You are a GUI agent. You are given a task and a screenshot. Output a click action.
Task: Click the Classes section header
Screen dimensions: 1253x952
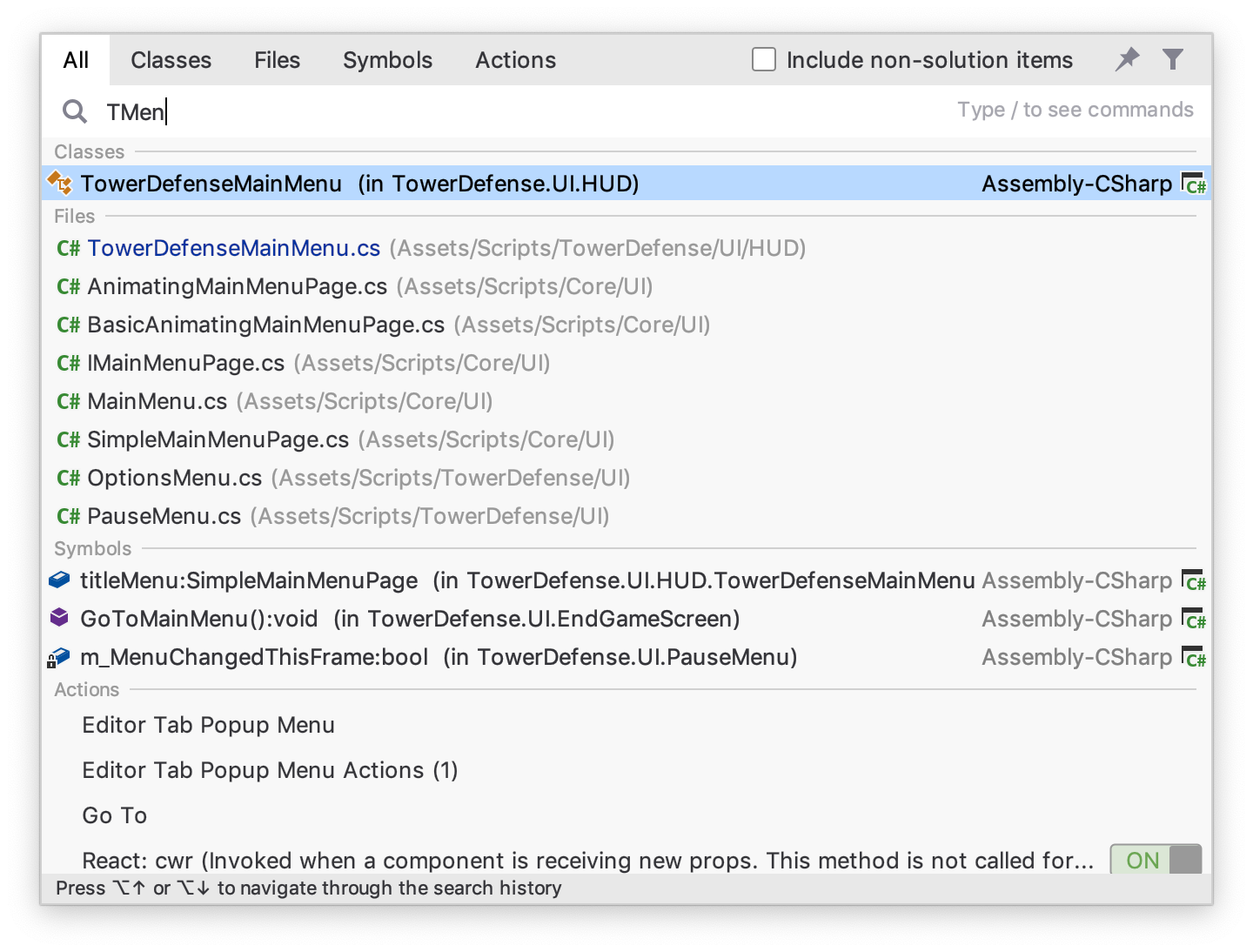90,151
